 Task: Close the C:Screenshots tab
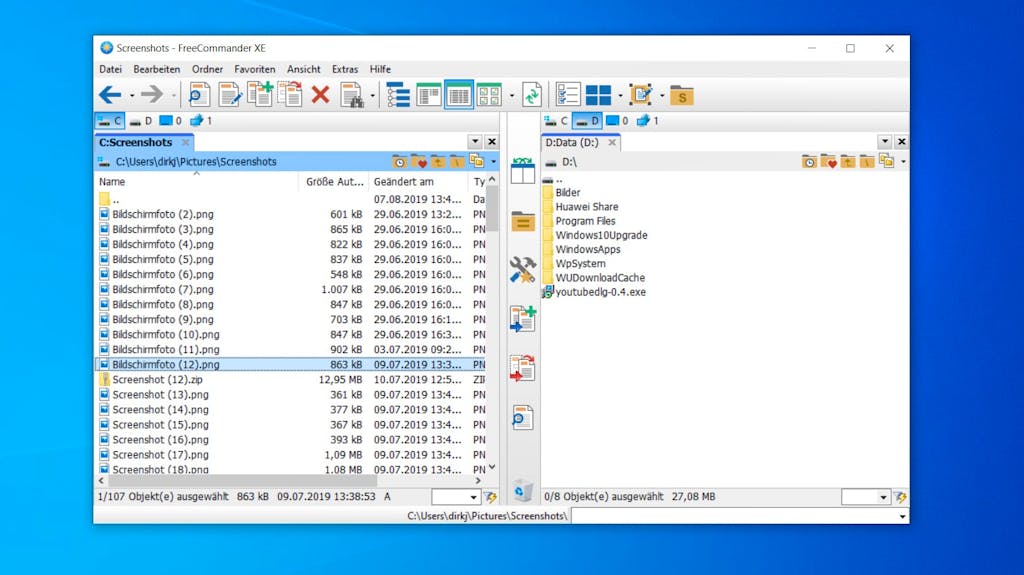tap(185, 142)
